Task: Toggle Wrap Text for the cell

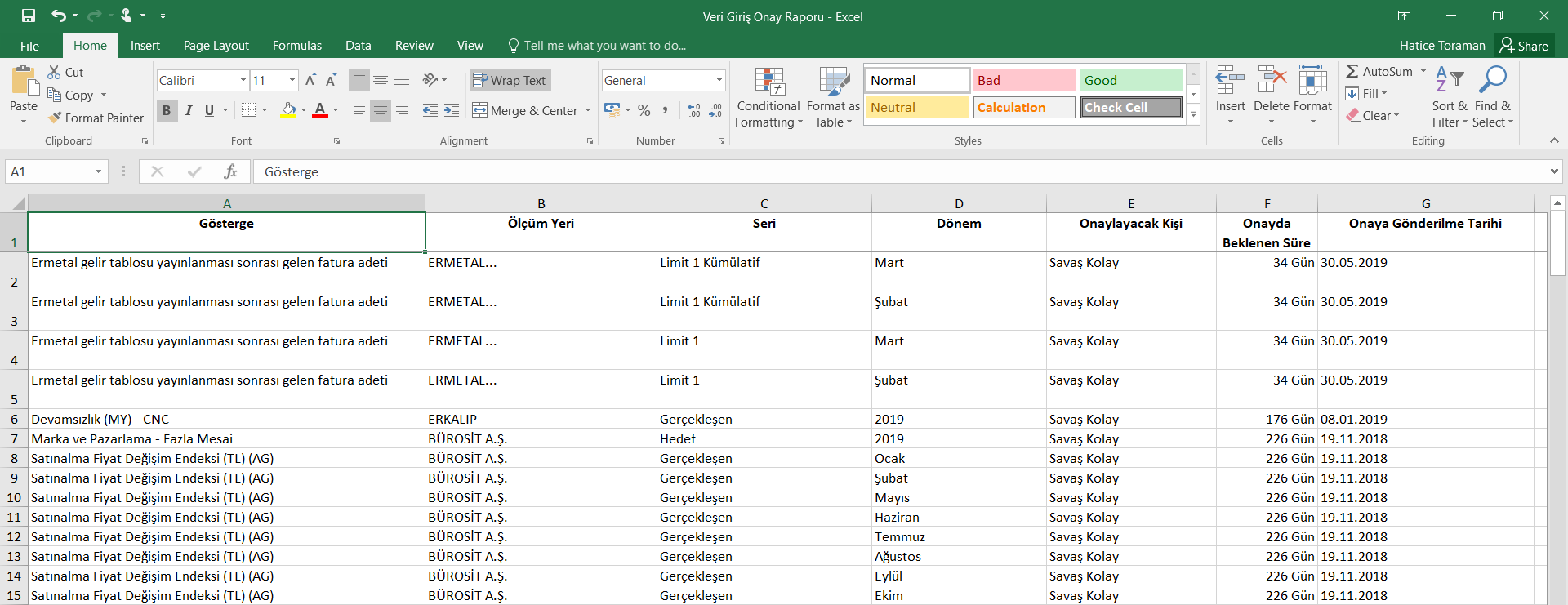Action: (x=510, y=80)
